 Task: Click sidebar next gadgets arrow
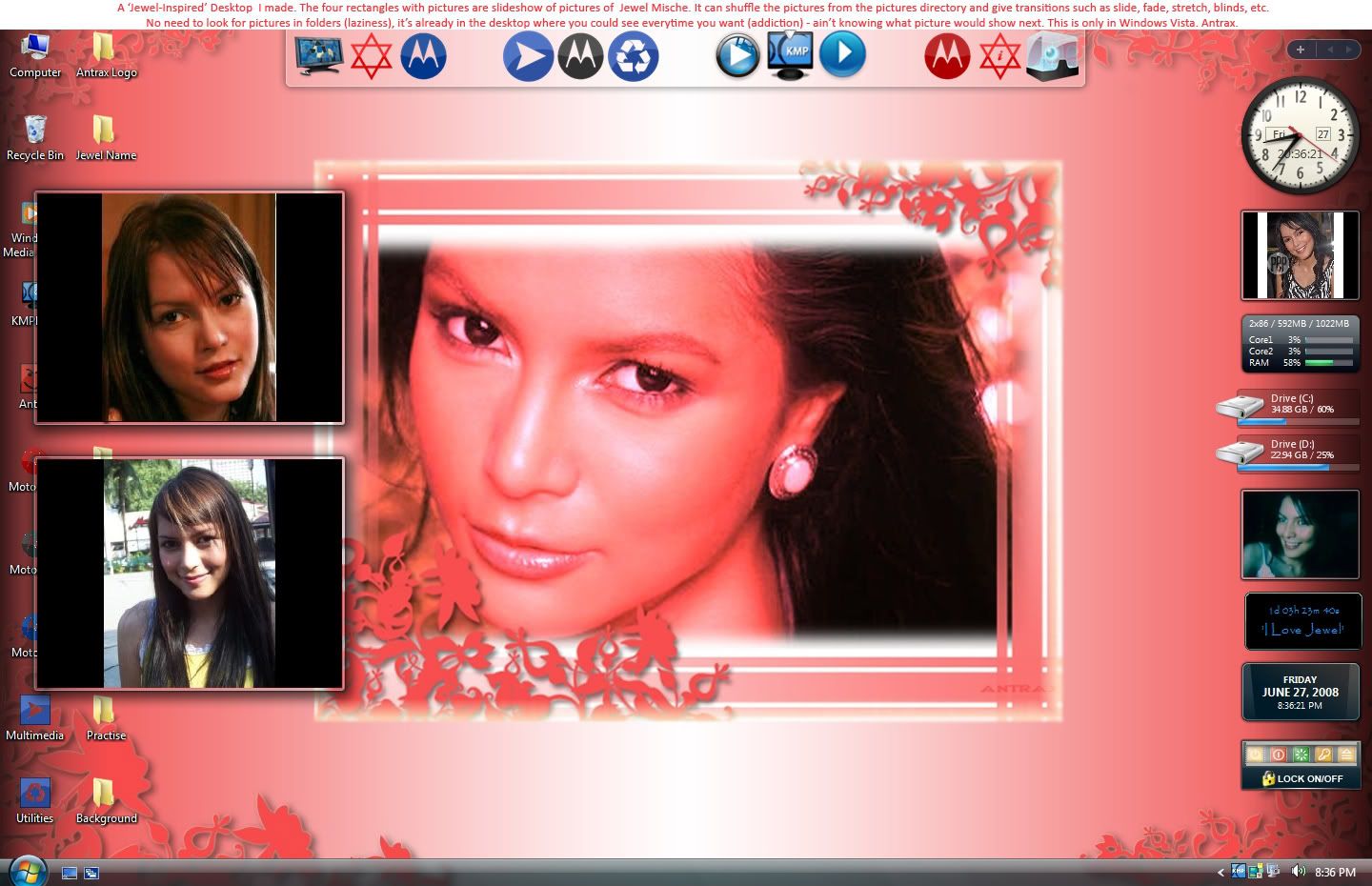tap(1349, 50)
